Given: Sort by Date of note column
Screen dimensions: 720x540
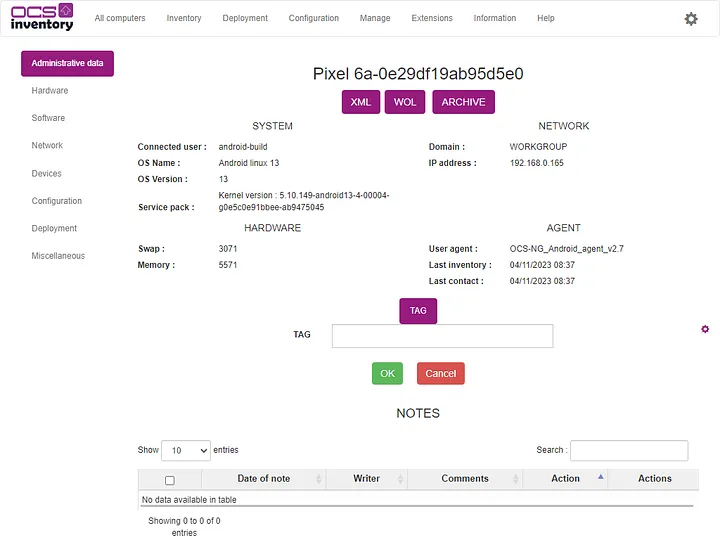Looking at the screenshot, I should tap(264, 478).
